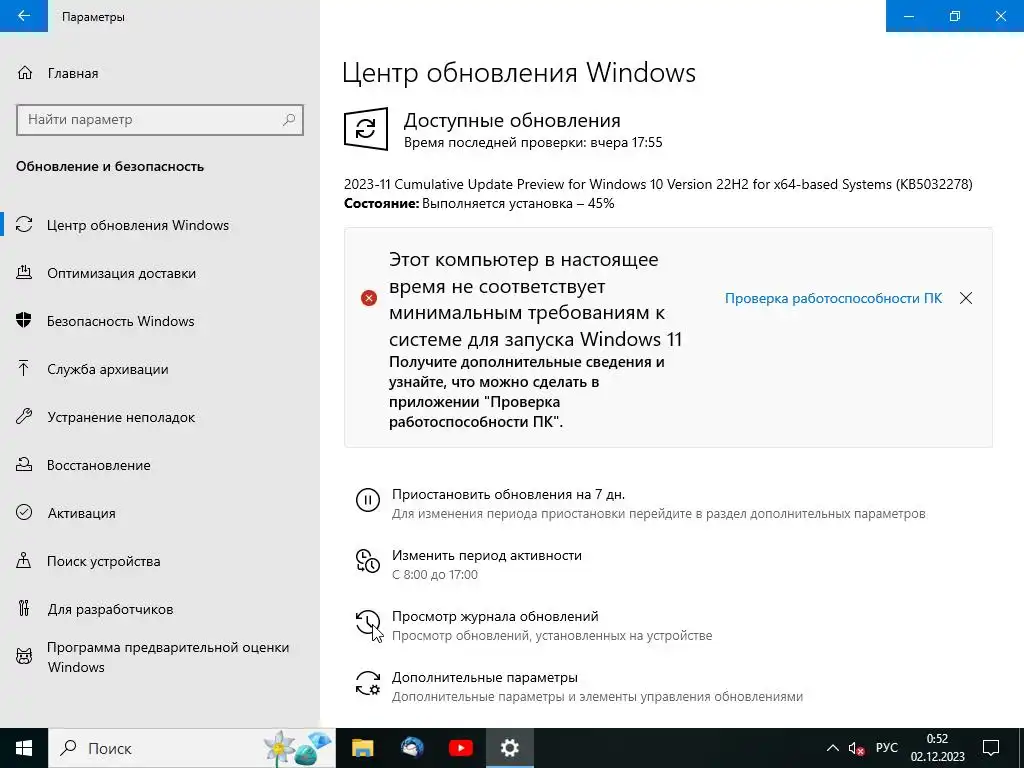Click the sync icon beside Центр обновления Windows

[x=24, y=225]
